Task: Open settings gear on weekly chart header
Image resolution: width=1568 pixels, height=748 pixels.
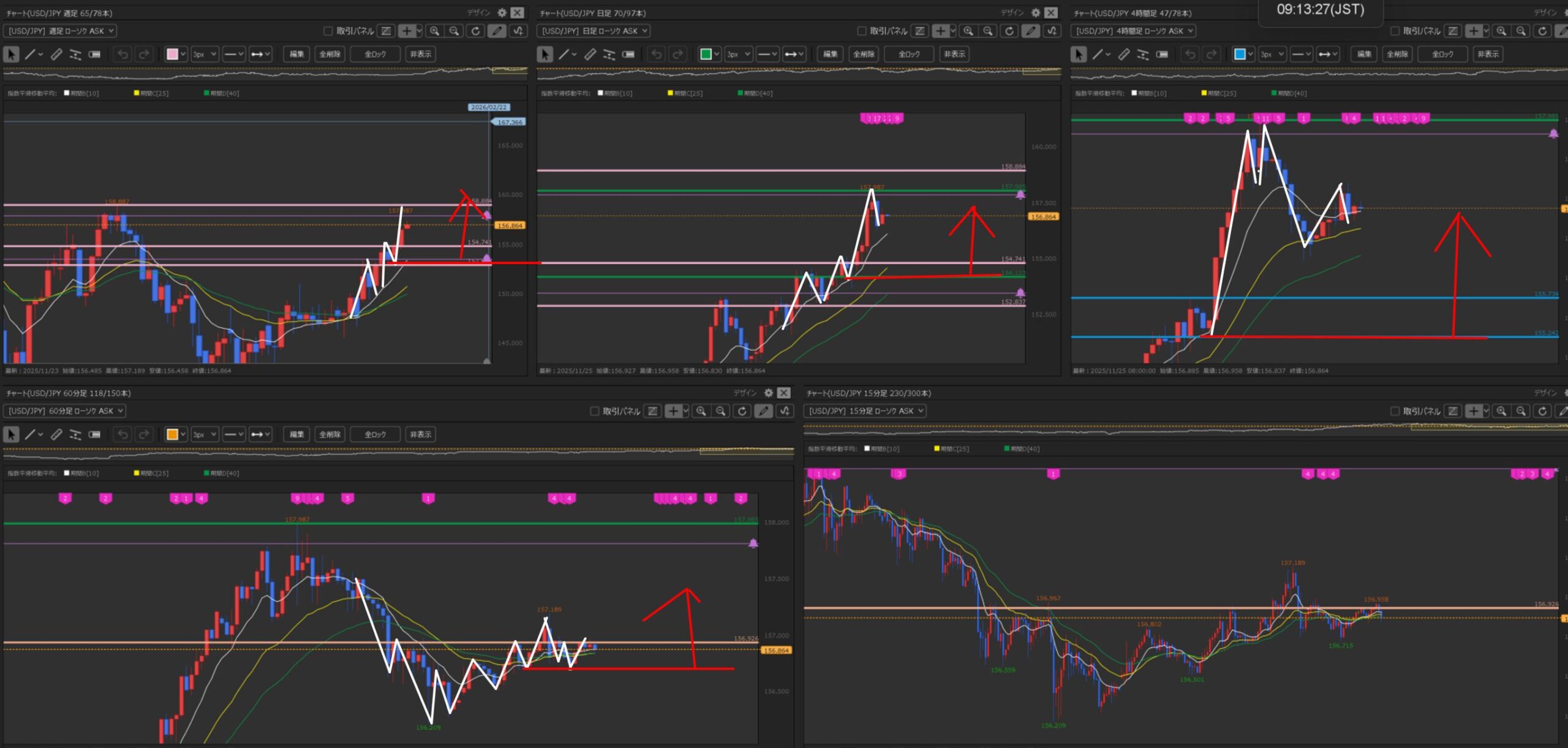Action: click(x=502, y=13)
